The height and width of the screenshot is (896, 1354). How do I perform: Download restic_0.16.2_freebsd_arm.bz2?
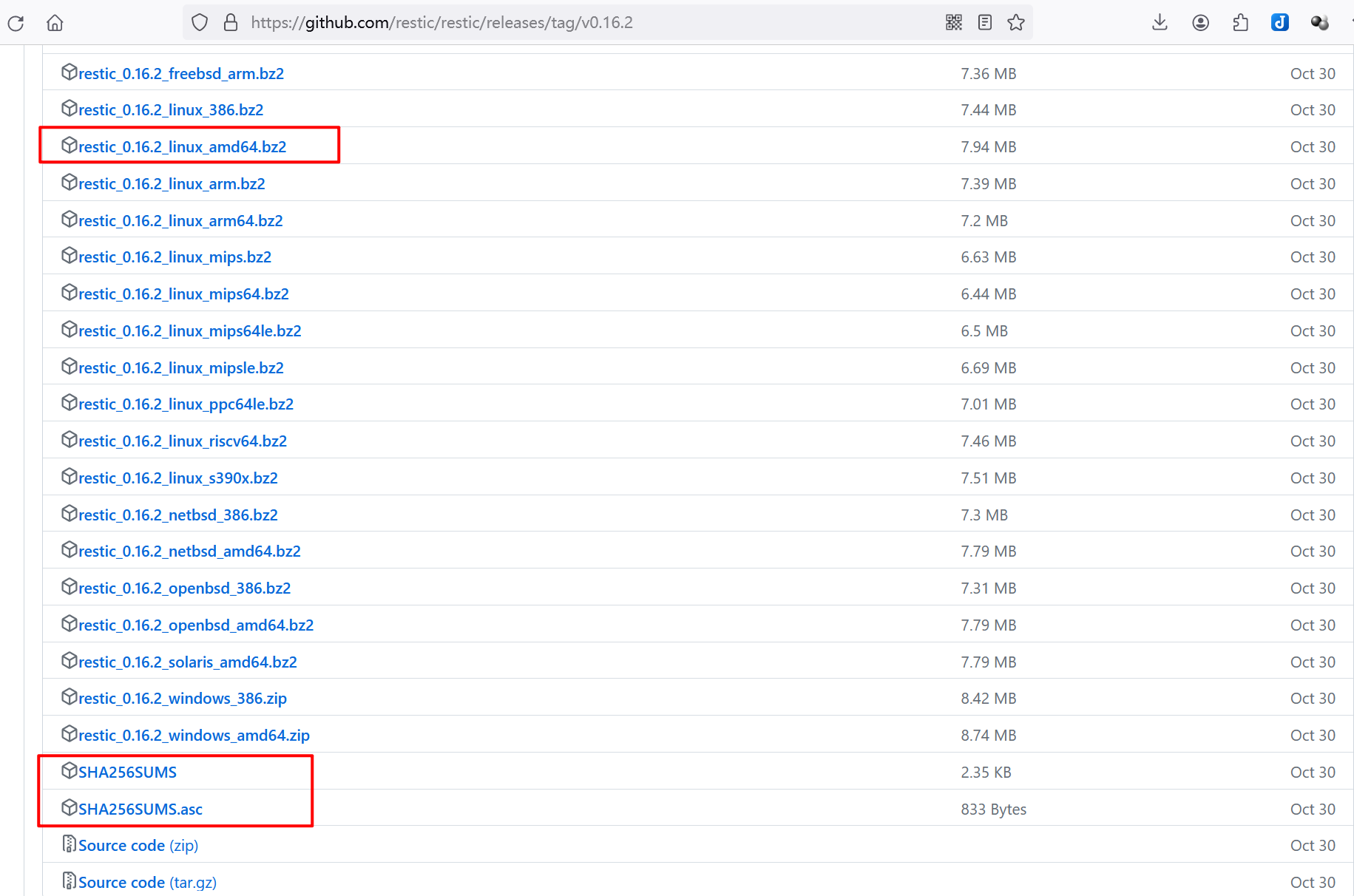pos(181,74)
